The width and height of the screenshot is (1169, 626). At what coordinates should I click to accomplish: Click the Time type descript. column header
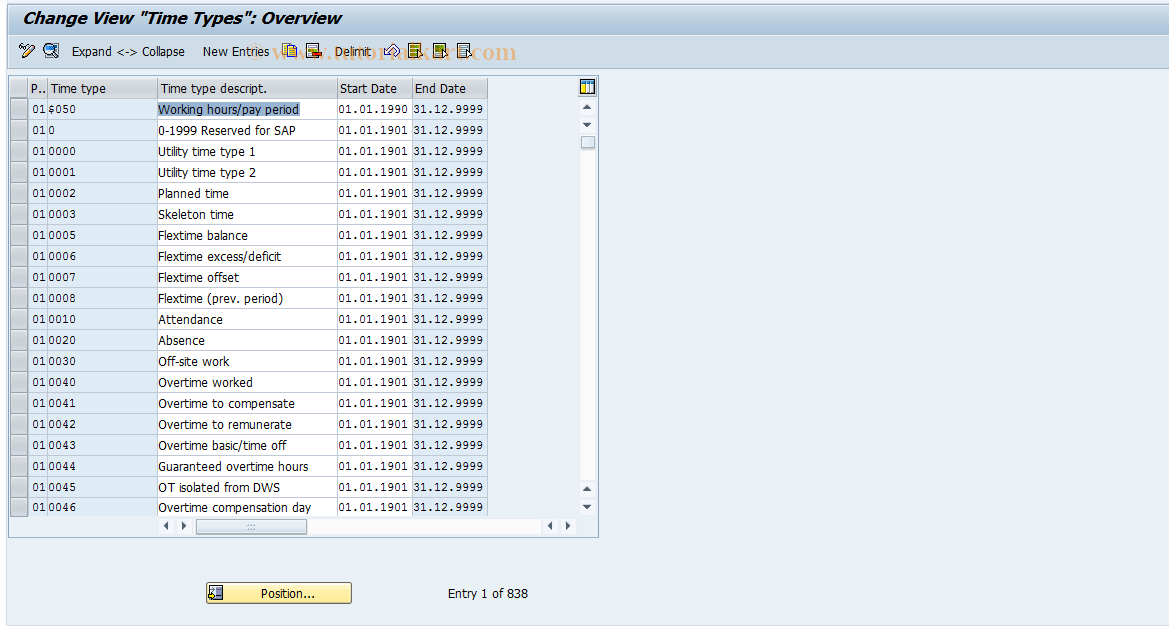[x=247, y=88]
